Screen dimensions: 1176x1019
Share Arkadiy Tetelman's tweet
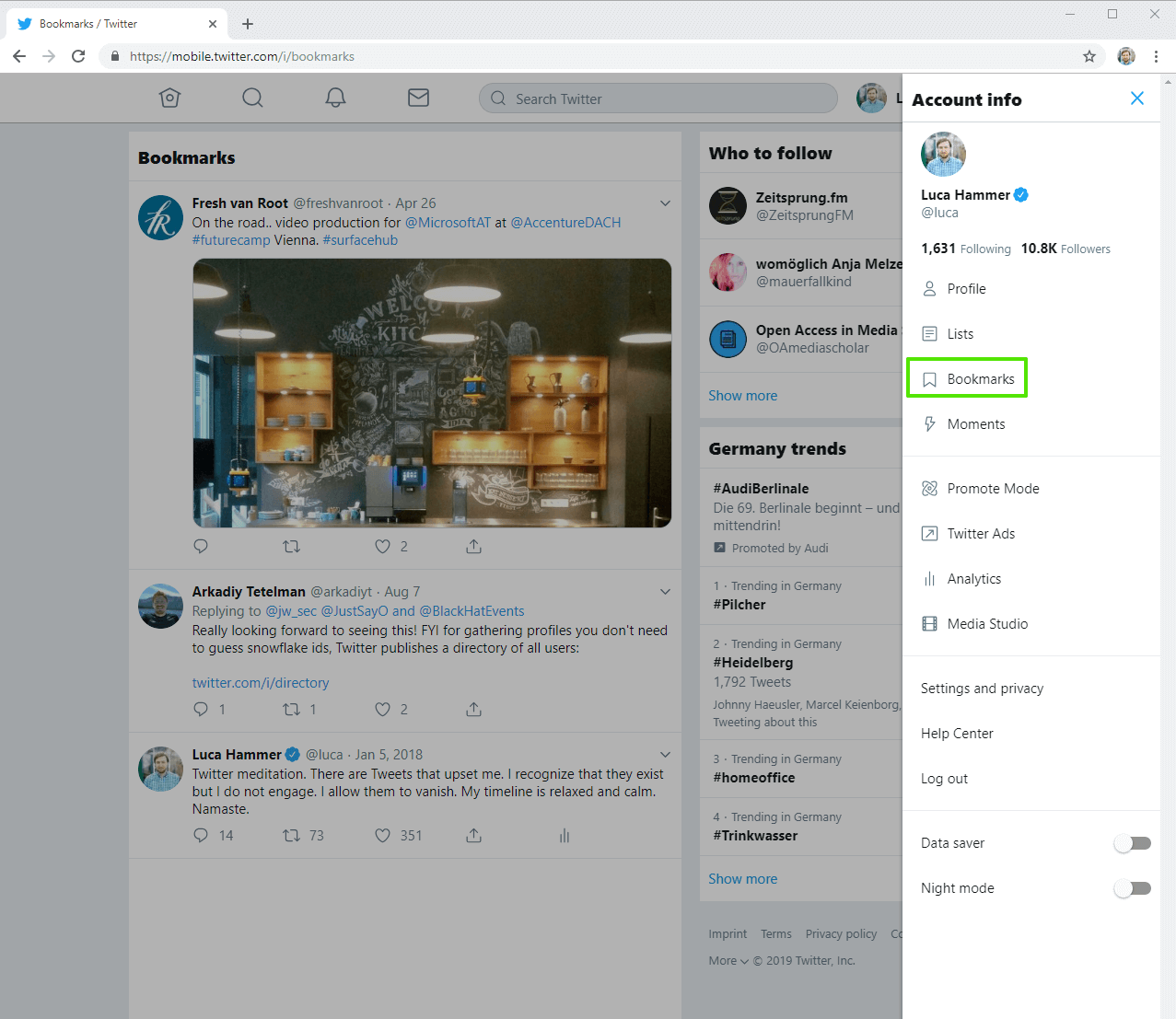pyautogui.click(x=473, y=710)
